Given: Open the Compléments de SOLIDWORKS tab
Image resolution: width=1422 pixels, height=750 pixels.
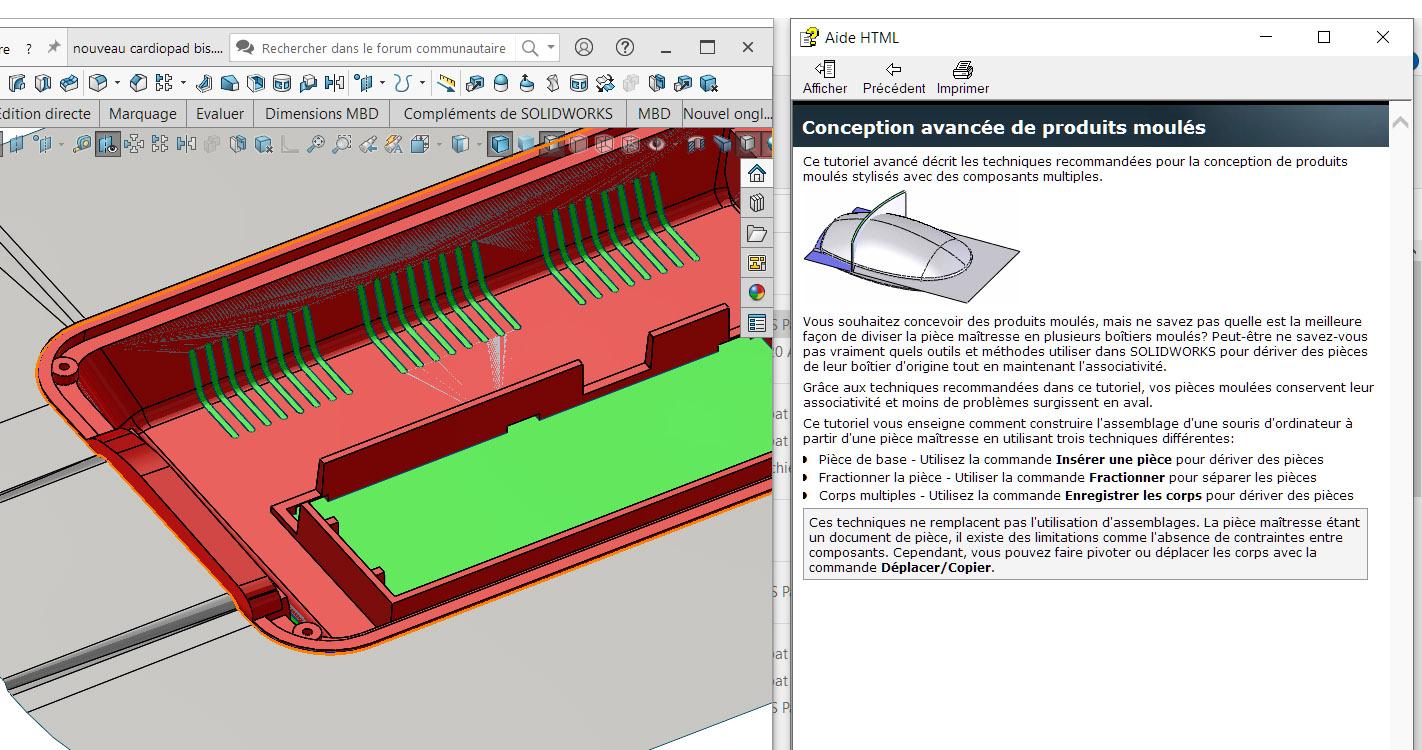Looking at the screenshot, I should 508,113.
